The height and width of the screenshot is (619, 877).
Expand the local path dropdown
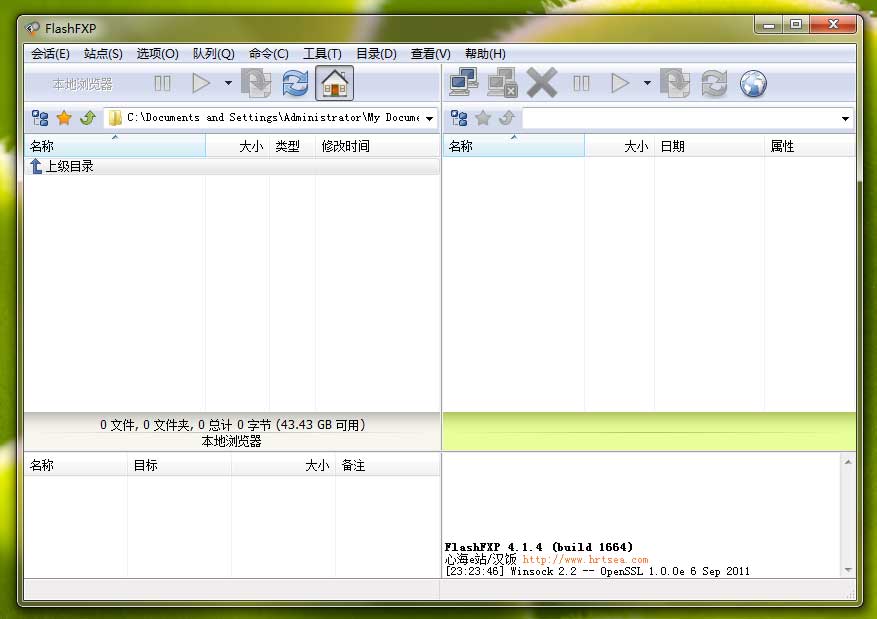[x=430, y=119]
